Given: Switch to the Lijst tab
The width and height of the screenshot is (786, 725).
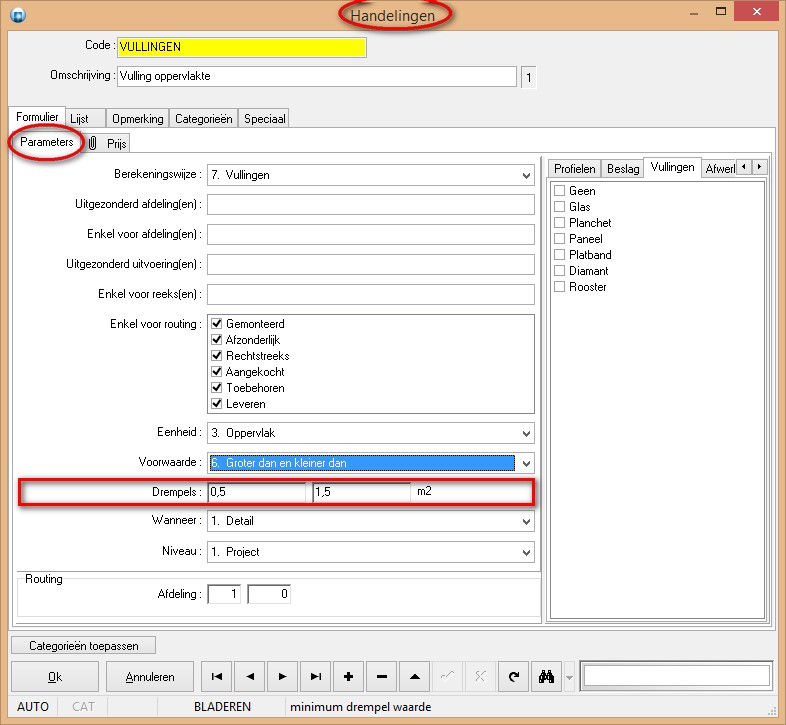Looking at the screenshot, I should pos(85,119).
